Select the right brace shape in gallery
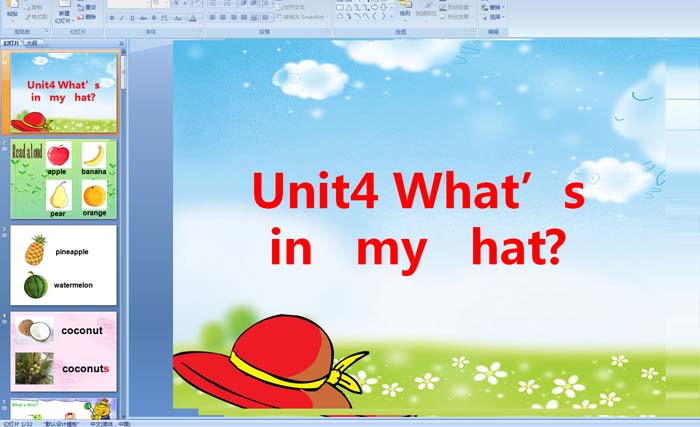Viewport: 700px width, 427px height. (383, 16)
